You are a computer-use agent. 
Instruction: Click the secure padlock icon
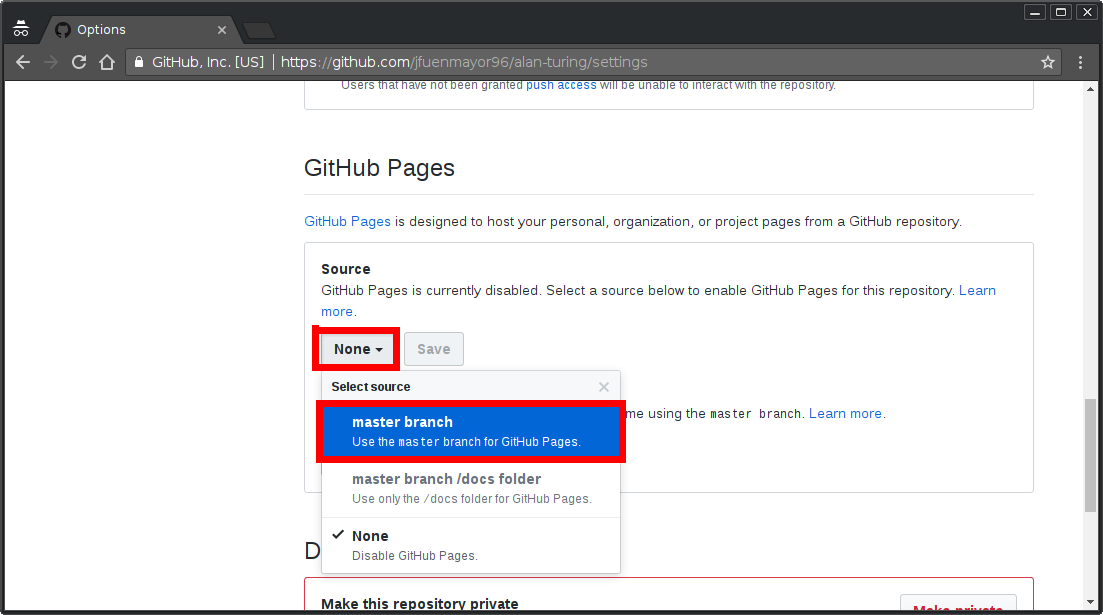coord(139,62)
